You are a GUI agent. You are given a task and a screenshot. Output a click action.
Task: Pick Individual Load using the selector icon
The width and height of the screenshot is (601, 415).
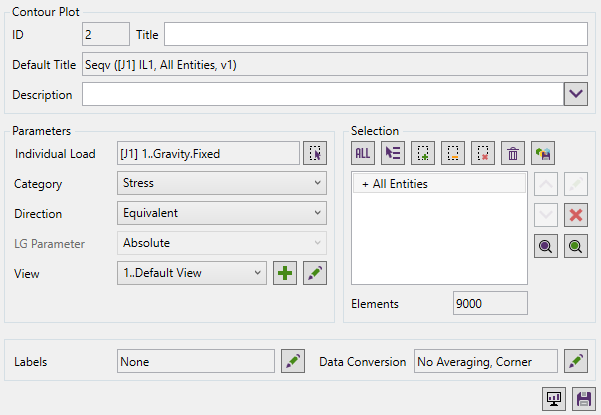tap(315, 153)
